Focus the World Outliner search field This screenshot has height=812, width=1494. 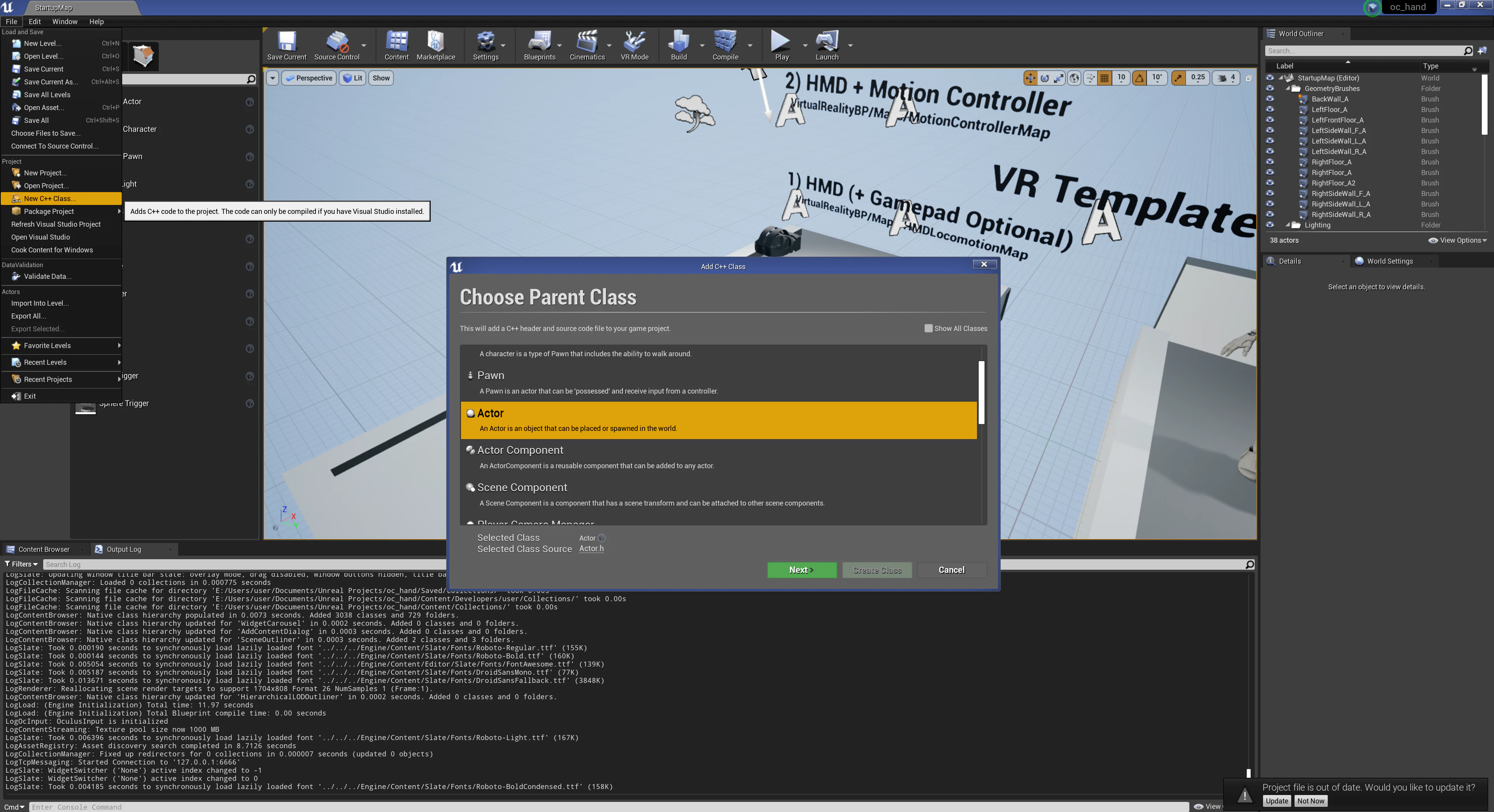(x=1369, y=51)
